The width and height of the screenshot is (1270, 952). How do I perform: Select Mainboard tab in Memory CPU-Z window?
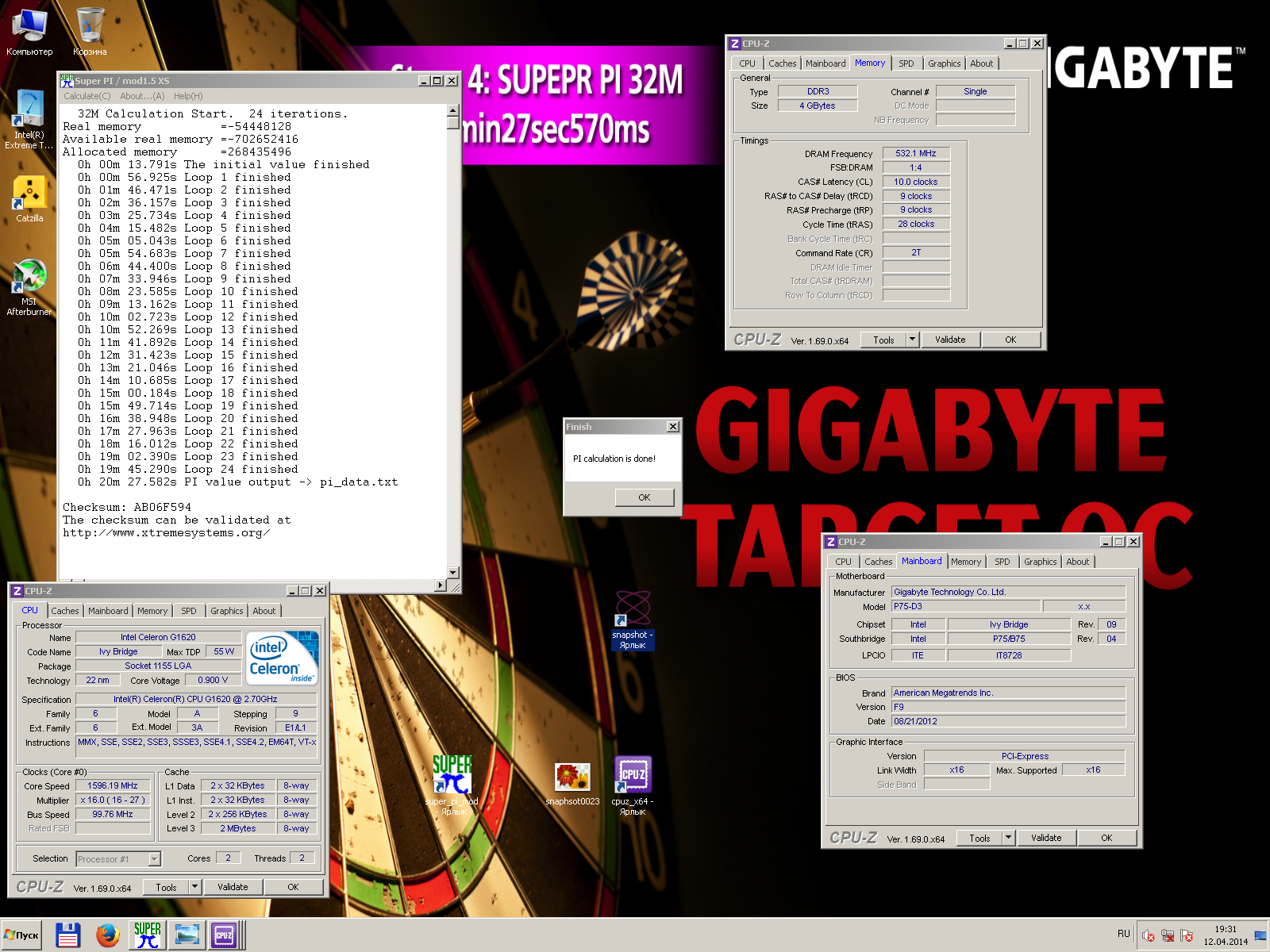click(x=825, y=63)
